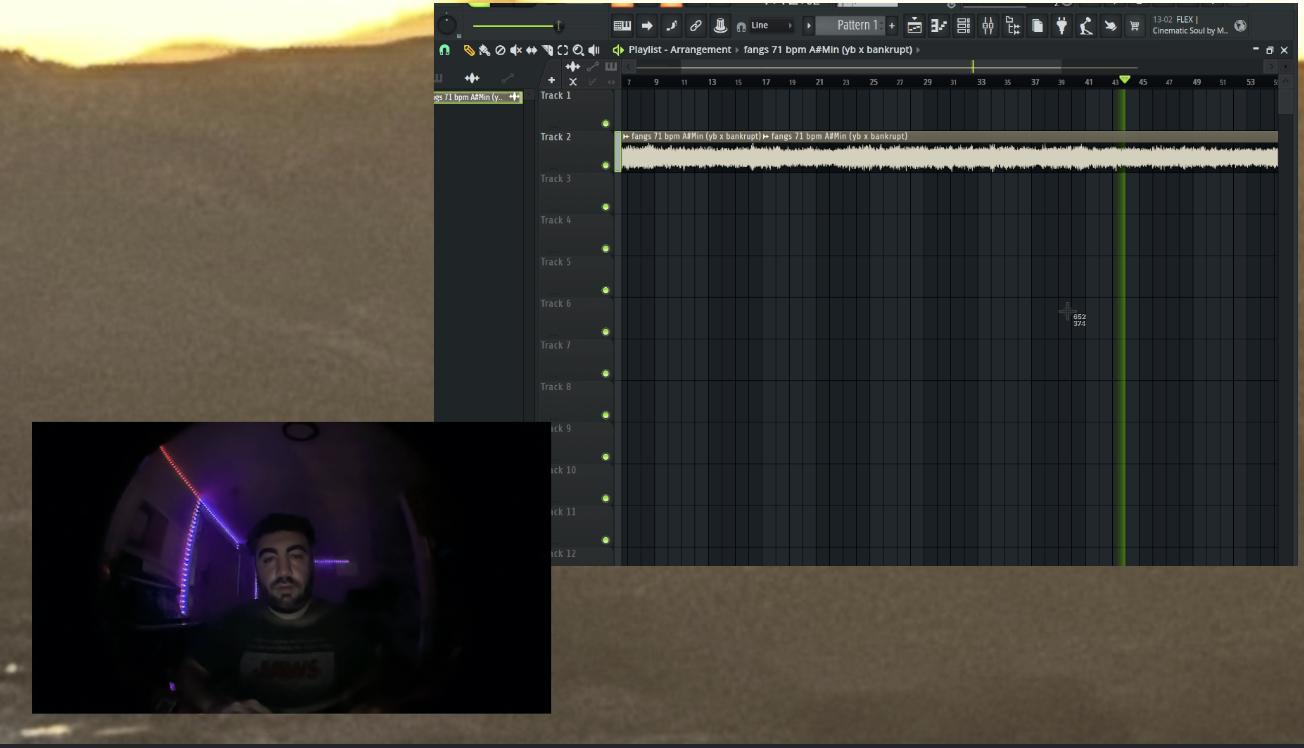Click waveform icon above track headers
Screen dimensions: 1304x748
pyautogui.click(x=572, y=67)
